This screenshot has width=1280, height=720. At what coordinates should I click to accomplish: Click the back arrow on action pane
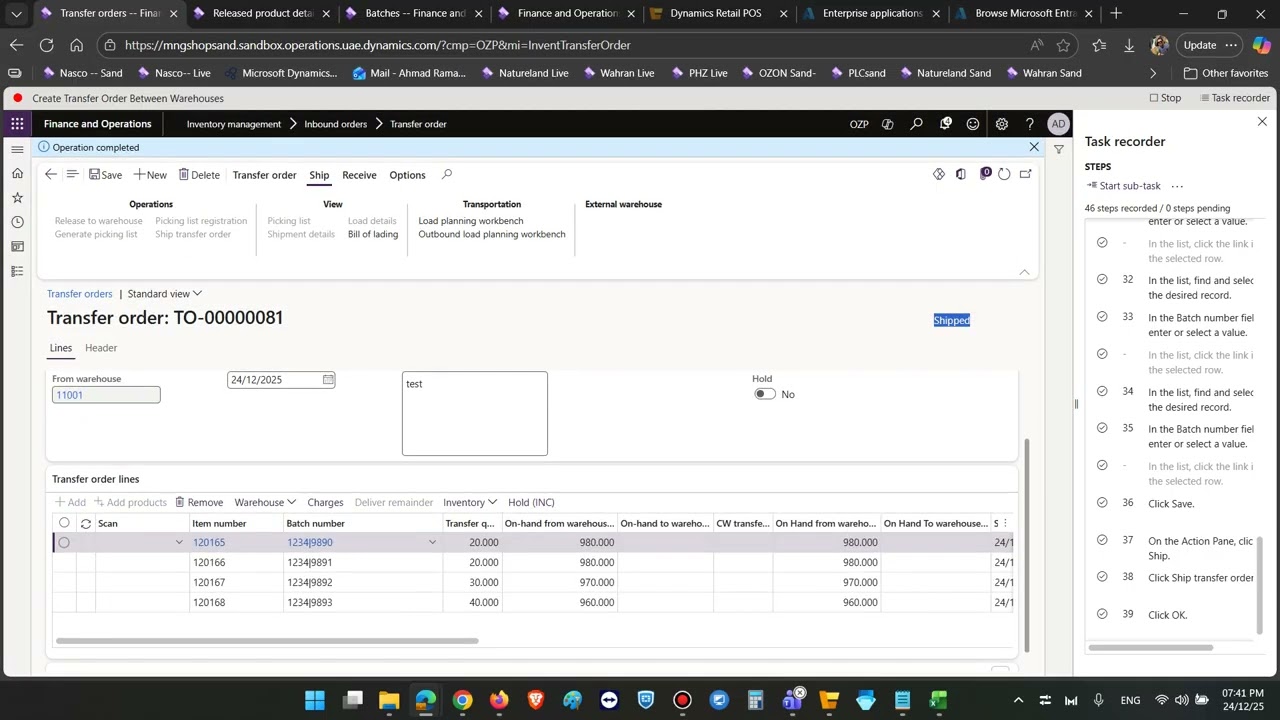coord(51,174)
